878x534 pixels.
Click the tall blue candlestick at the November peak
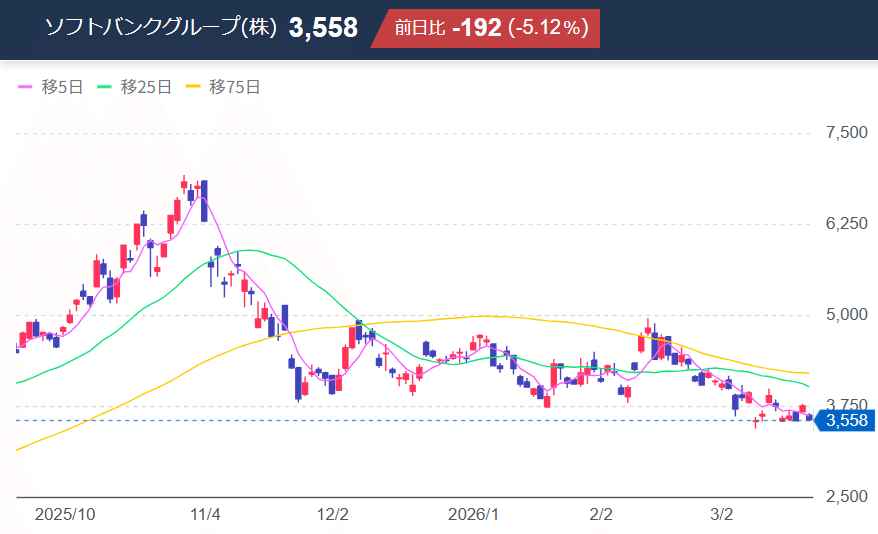(204, 201)
